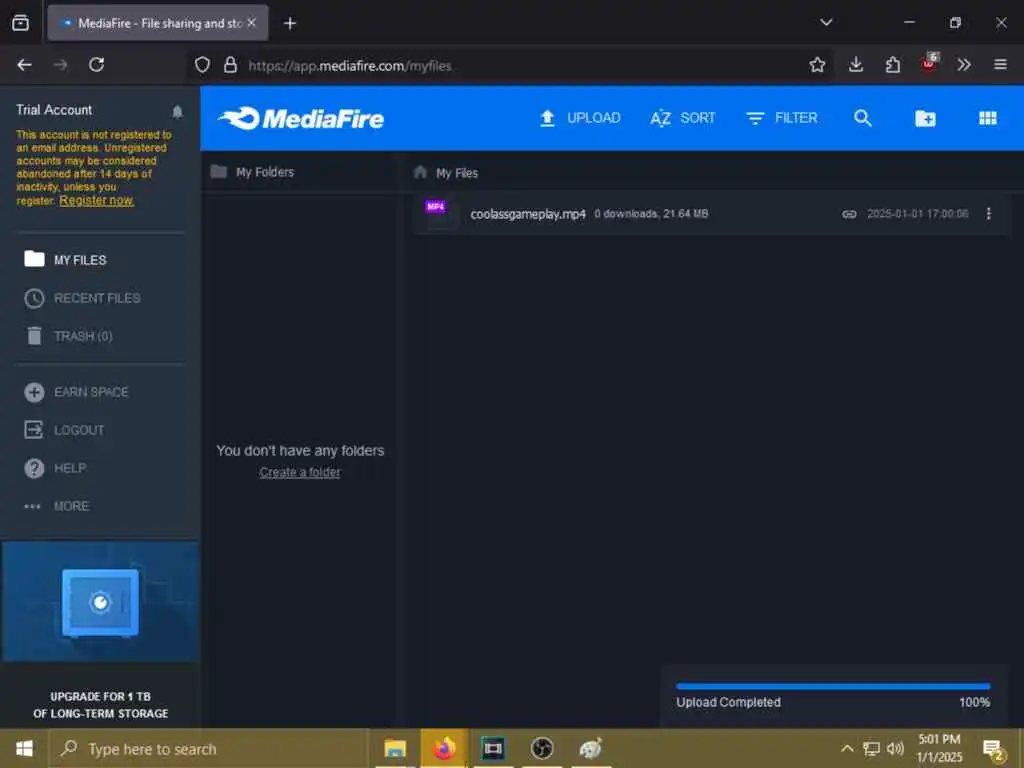The image size is (1024, 768).
Task: Click the Trial Account heading
Action: pyautogui.click(x=54, y=110)
